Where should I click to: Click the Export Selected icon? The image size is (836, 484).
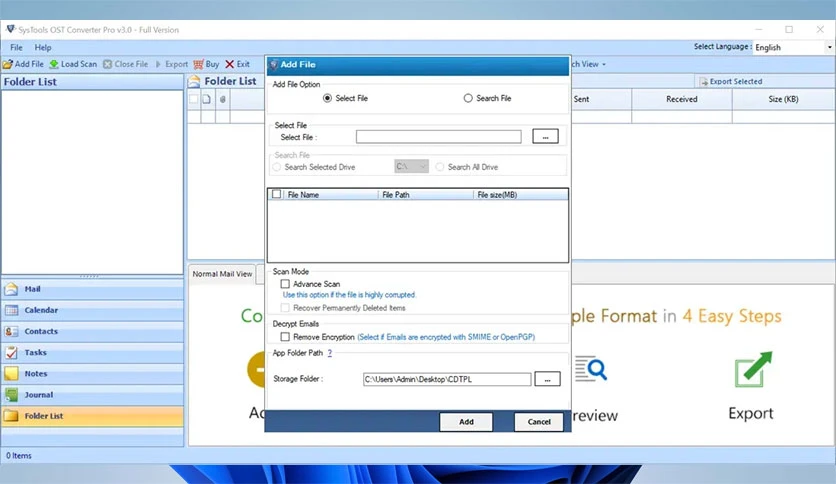(703, 82)
